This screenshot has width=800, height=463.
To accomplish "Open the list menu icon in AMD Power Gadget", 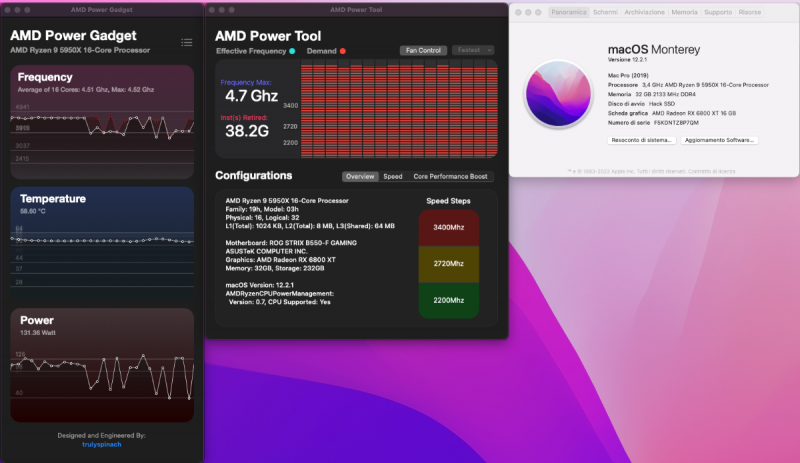I will pyautogui.click(x=187, y=43).
